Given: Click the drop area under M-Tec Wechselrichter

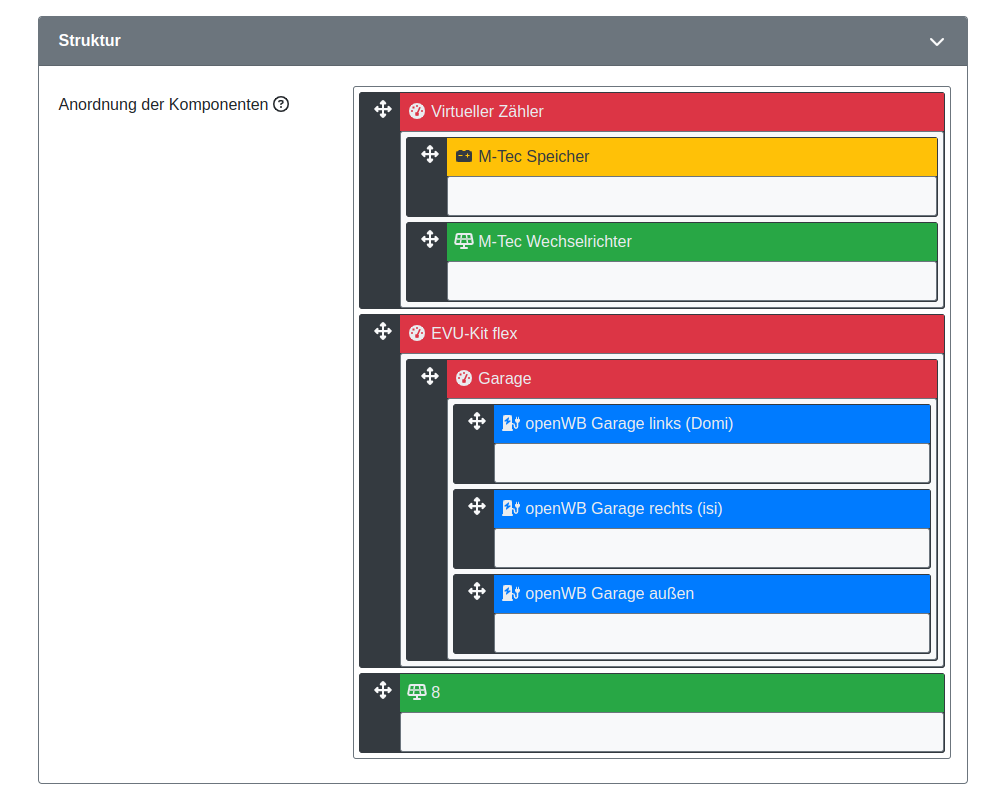Looking at the screenshot, I should [692, 281].
